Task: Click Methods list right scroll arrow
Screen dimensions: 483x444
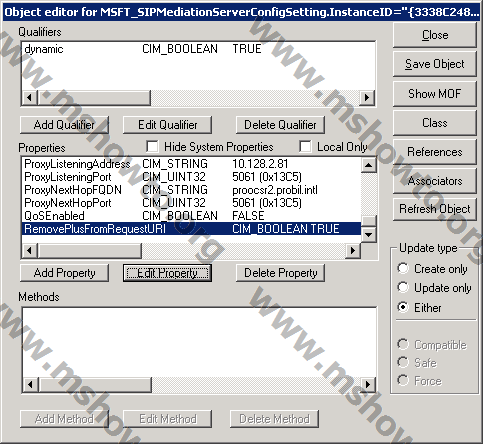Action: point(368,384)
